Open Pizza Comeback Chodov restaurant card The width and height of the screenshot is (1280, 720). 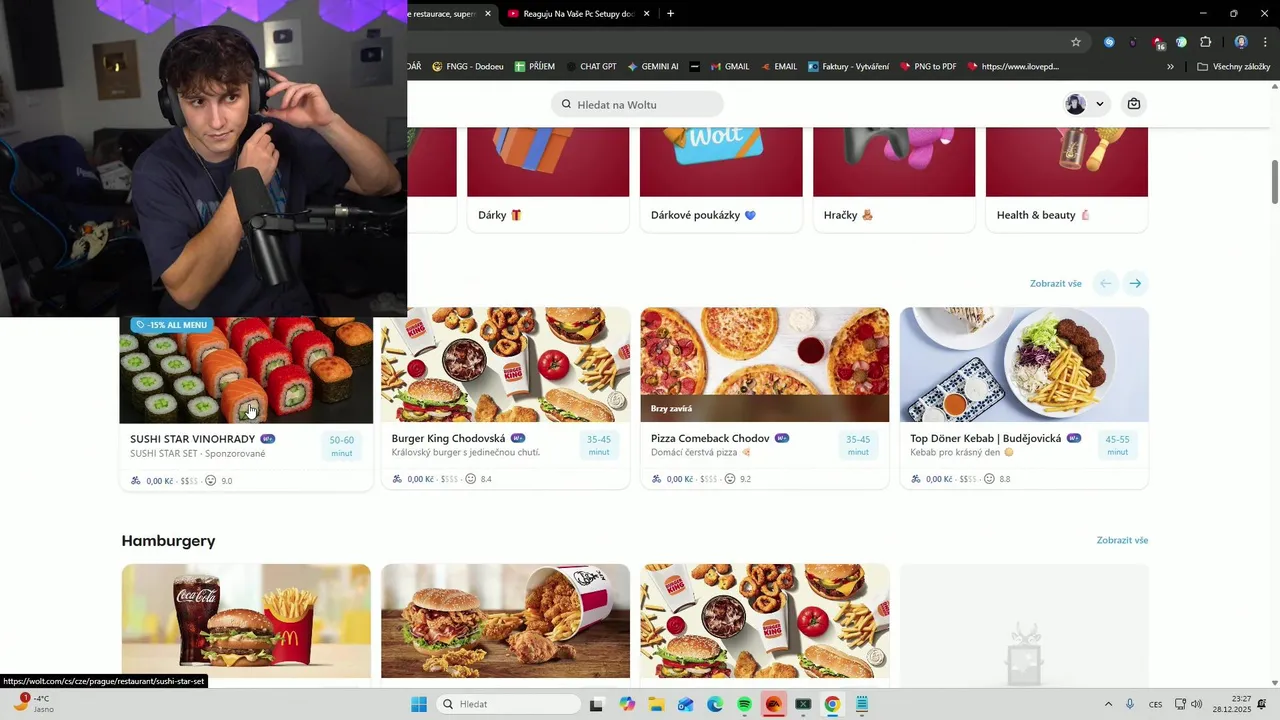pos(764,398)
